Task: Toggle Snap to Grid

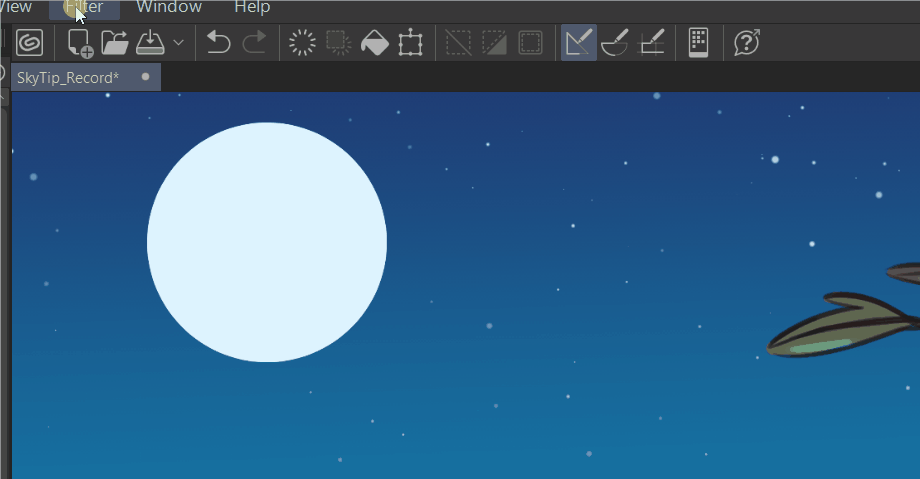Action: [x=651, y=43]
